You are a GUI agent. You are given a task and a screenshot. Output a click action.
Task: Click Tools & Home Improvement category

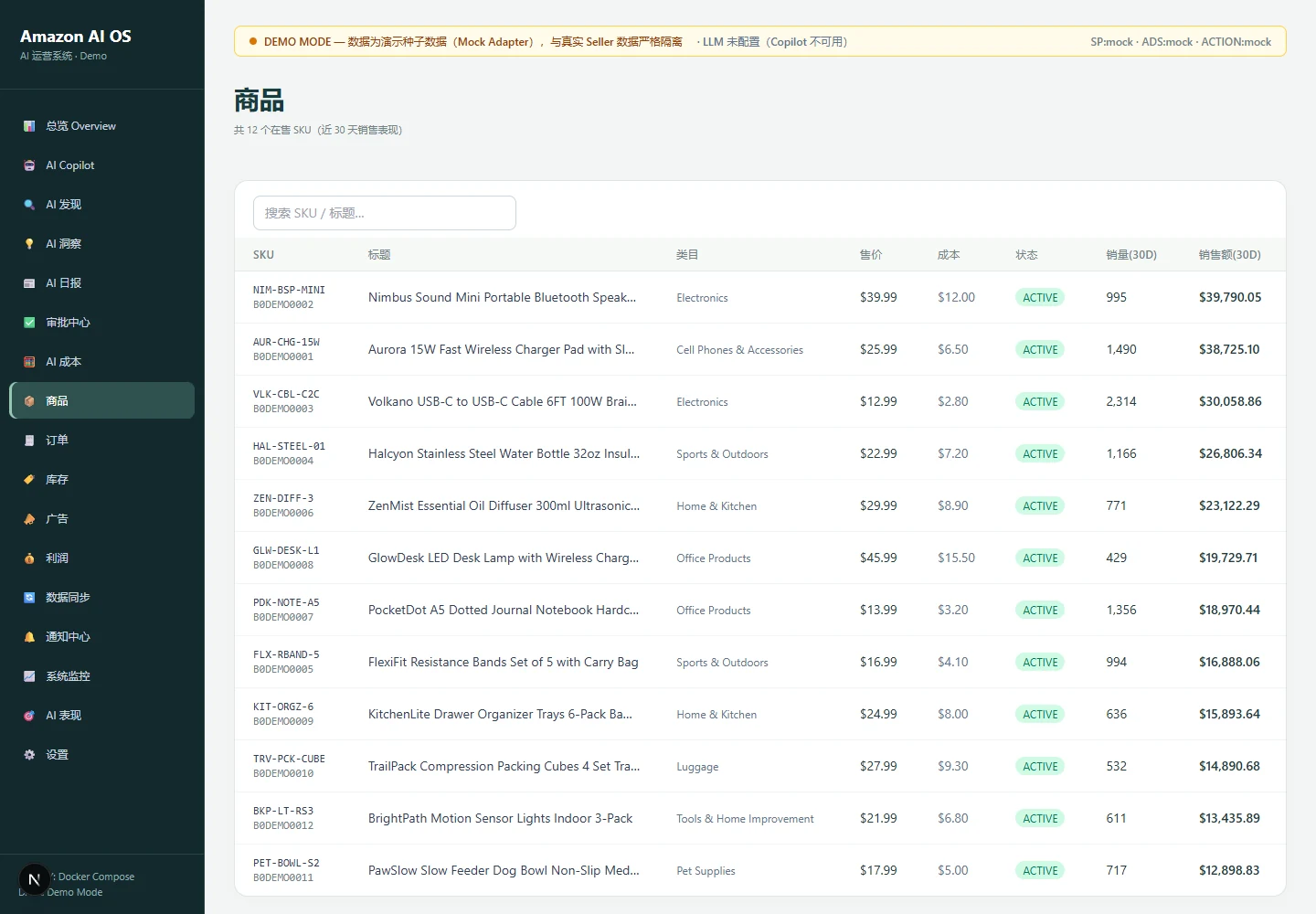pyautogui.click(x=745, y=819)
